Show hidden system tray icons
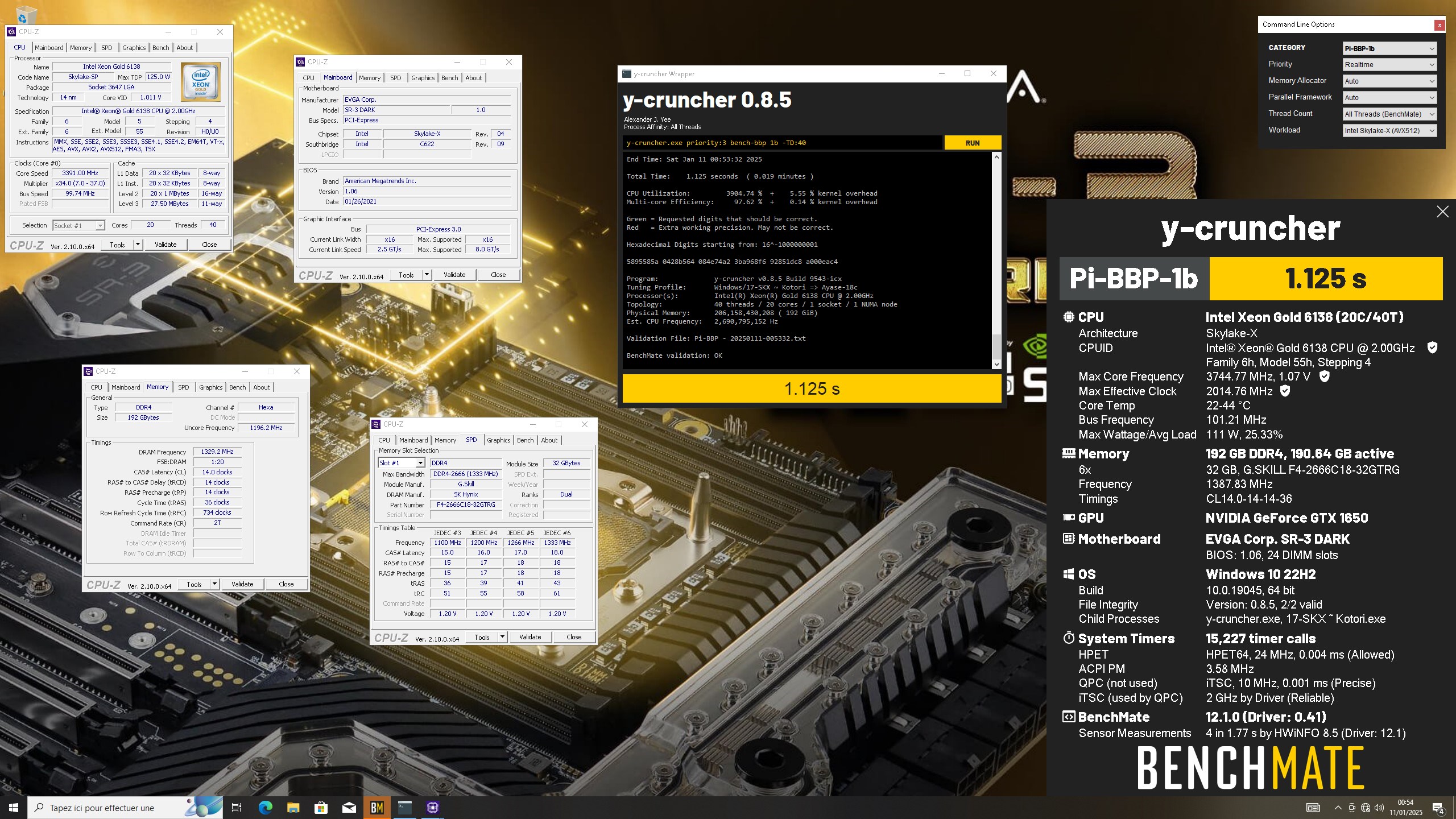Viewport: 1456px width, 819px height. [1338, 808]
